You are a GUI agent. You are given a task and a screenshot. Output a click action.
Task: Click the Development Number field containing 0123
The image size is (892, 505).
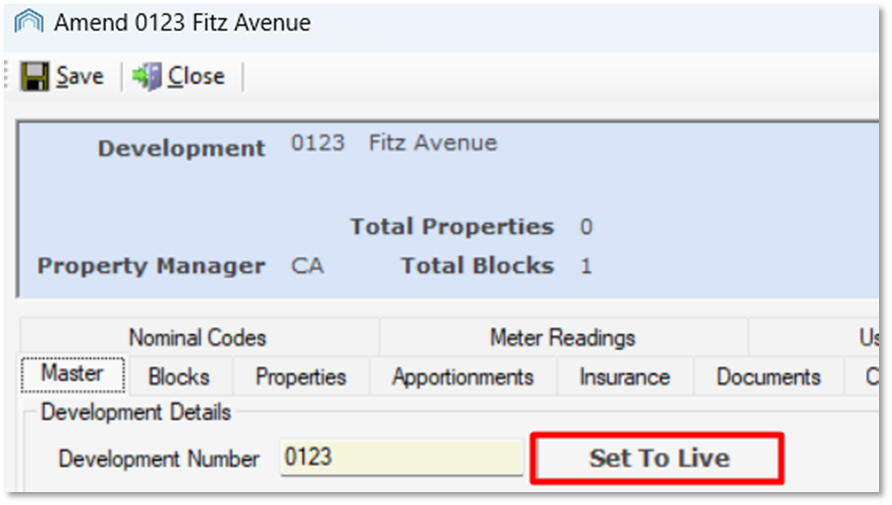coord(402,457)
